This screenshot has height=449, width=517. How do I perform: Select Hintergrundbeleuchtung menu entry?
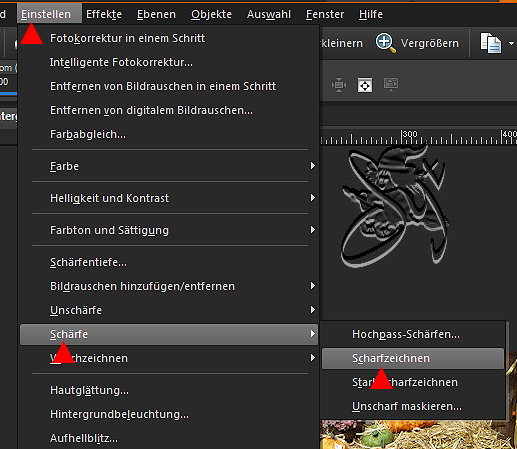169,414
